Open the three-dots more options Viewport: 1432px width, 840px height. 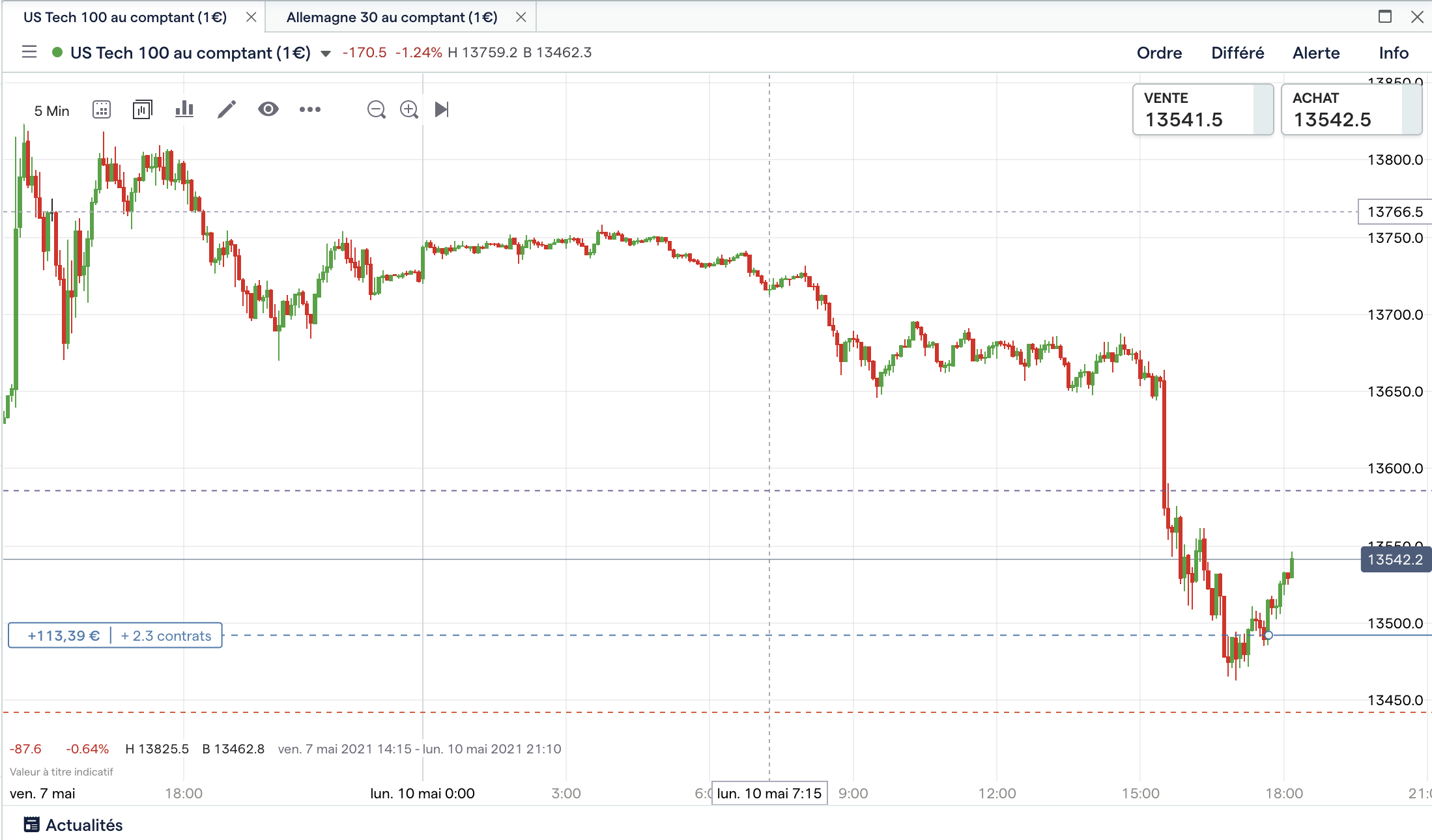(x=310, y=109)
